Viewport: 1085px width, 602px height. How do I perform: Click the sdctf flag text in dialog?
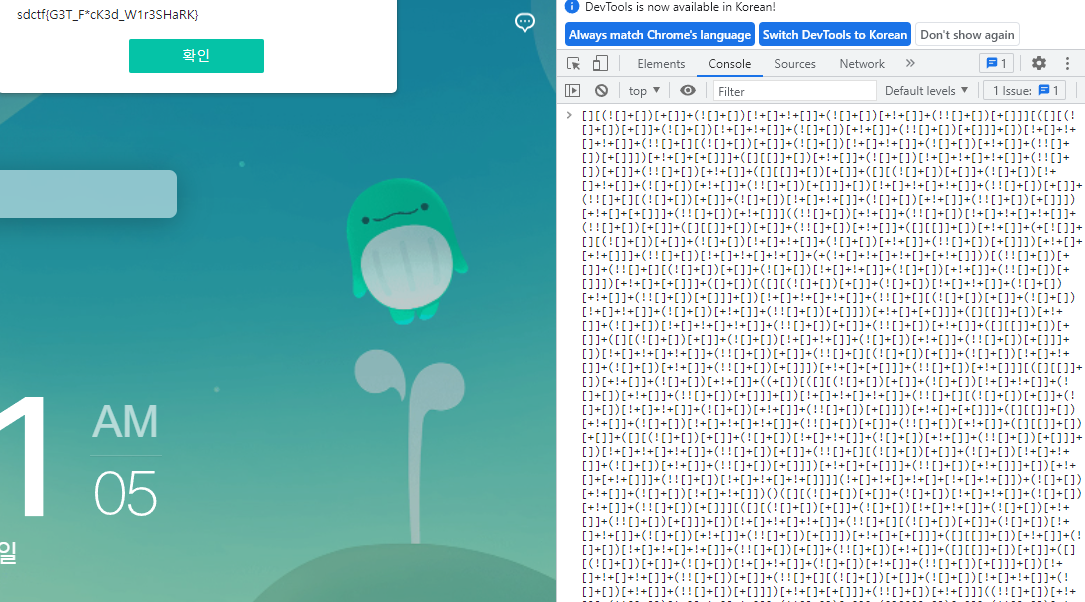click(108, 14)
